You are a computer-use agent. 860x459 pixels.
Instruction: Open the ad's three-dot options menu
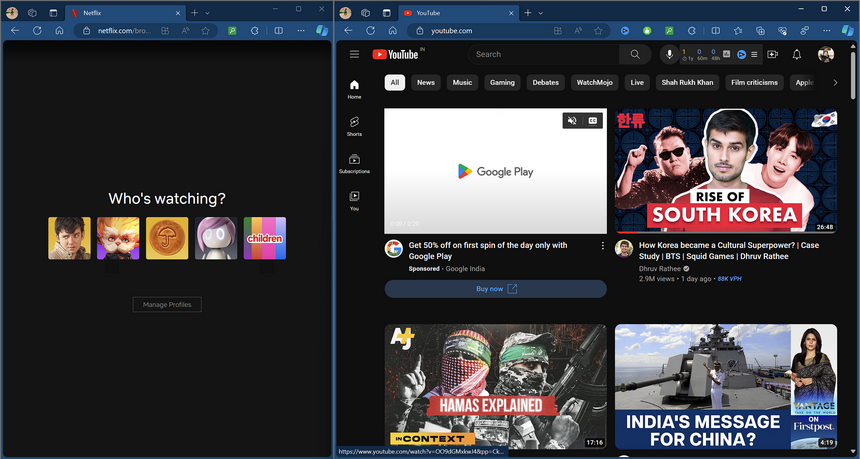pos(602,245)
